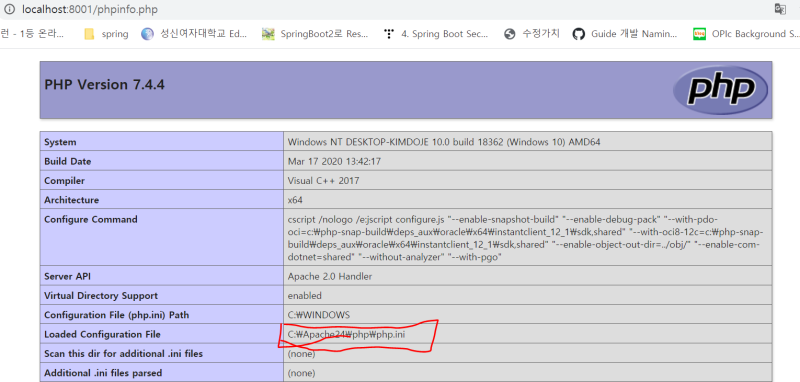Click the C:\WINDOWS path value

pos(319,315)
